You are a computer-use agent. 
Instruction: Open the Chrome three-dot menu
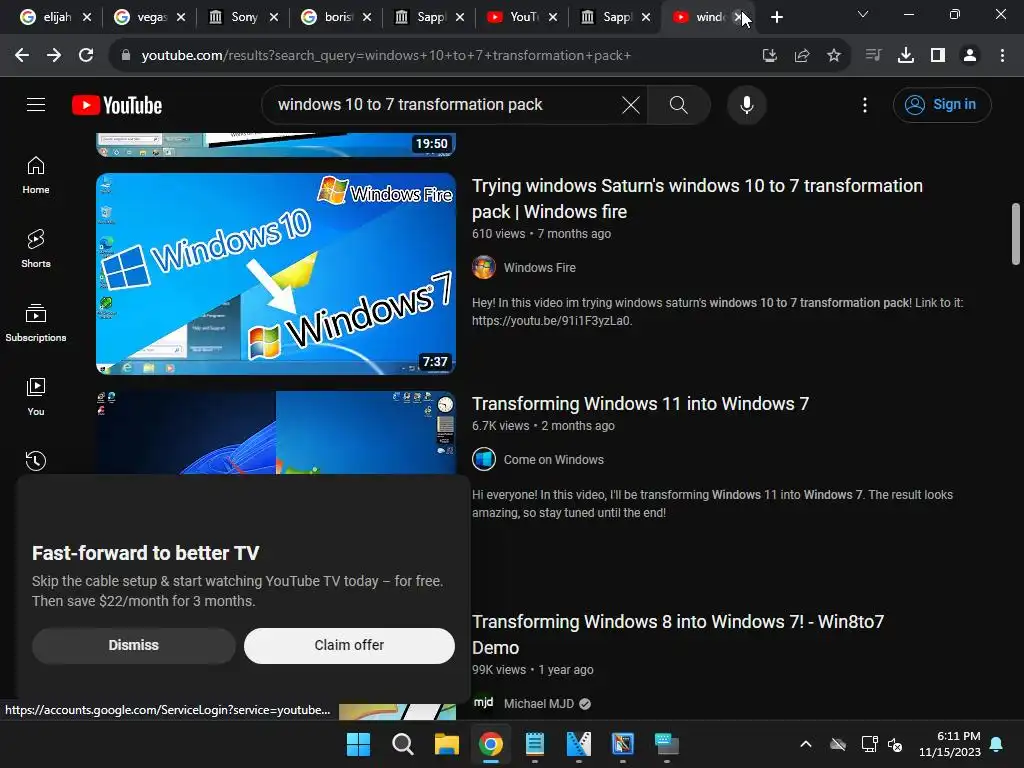[1002, 56]
